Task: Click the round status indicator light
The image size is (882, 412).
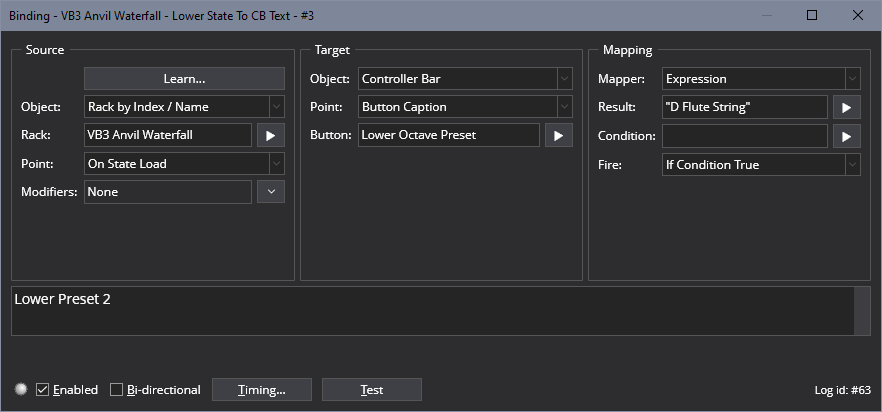Action: (21, 389)
